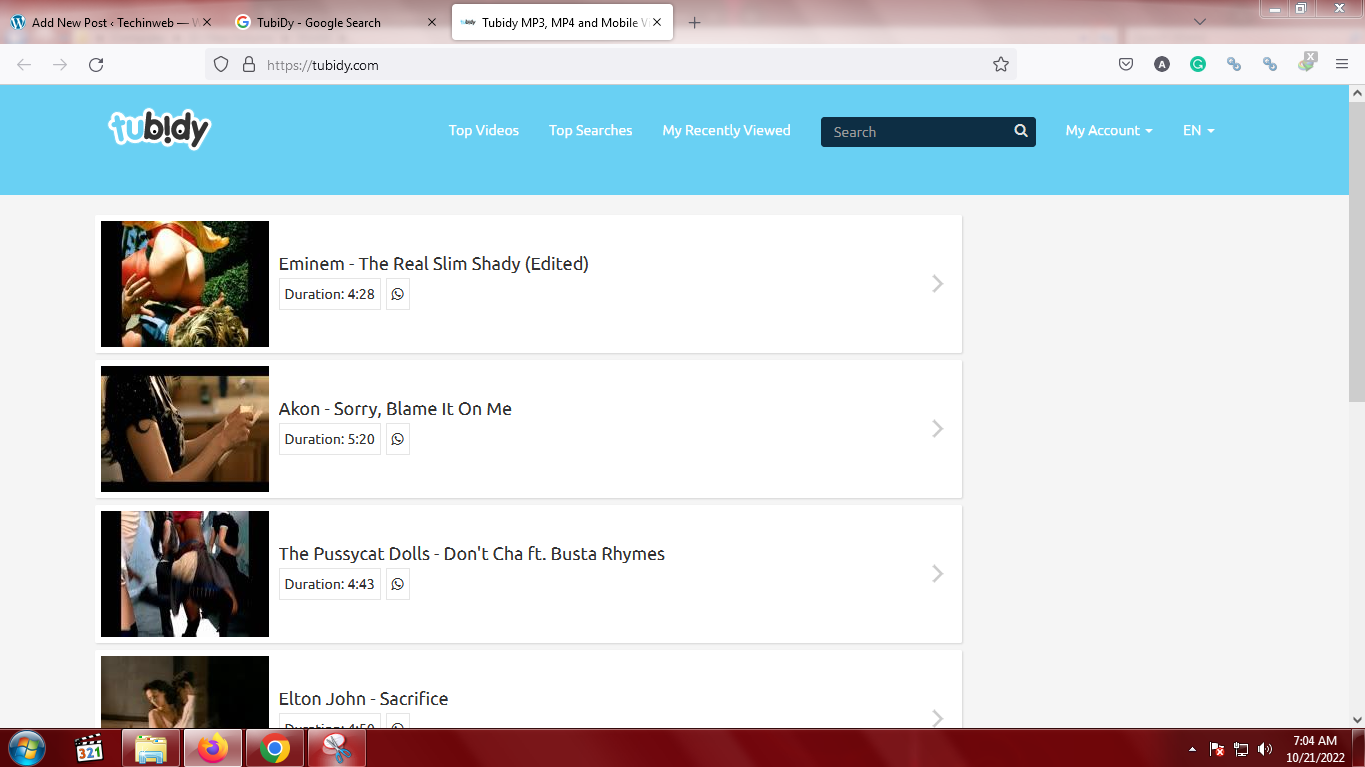Click the page vertical scrollbar thumb

[1357, 250]
